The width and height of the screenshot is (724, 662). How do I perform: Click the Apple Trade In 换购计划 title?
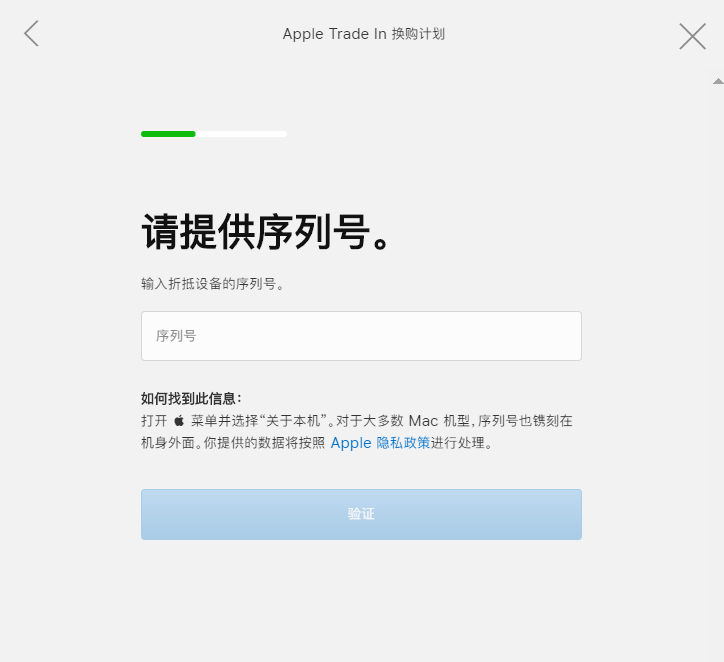coord(364,34)
